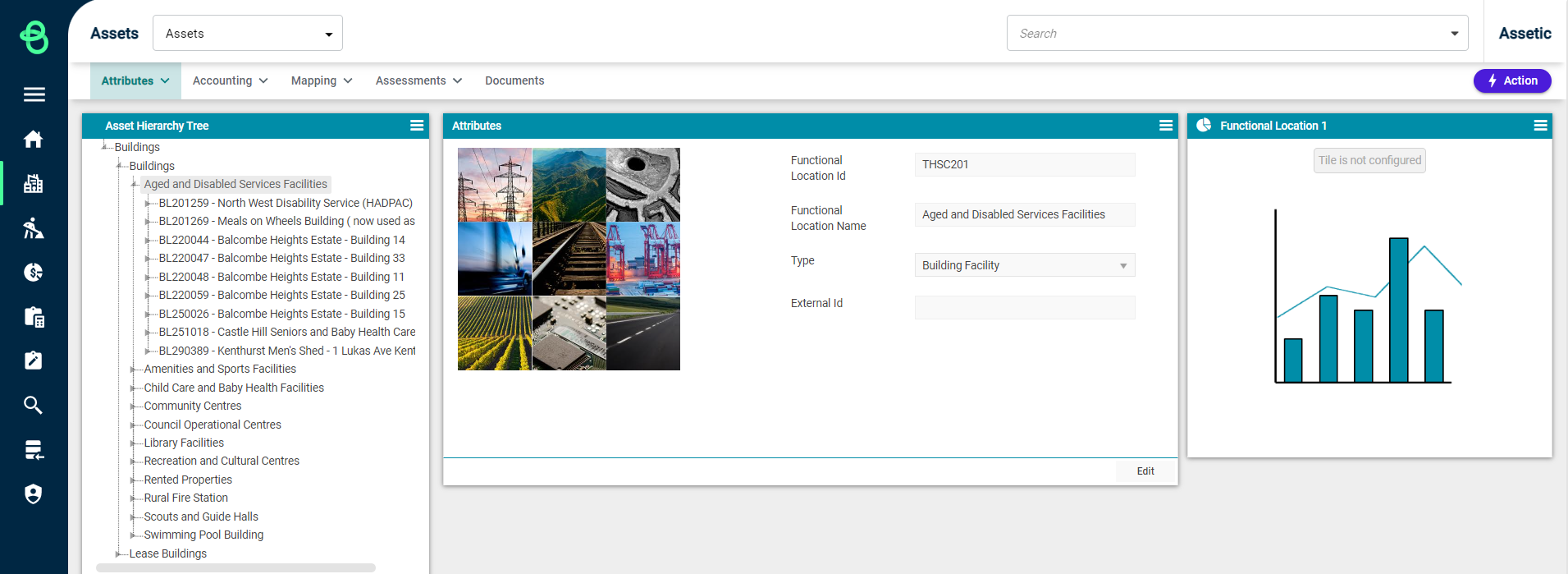Screen dimensions: 1568x574
Task: Select BL220048 Balcombe Heights Estate Building 11
Action: [x=281, y=277]
